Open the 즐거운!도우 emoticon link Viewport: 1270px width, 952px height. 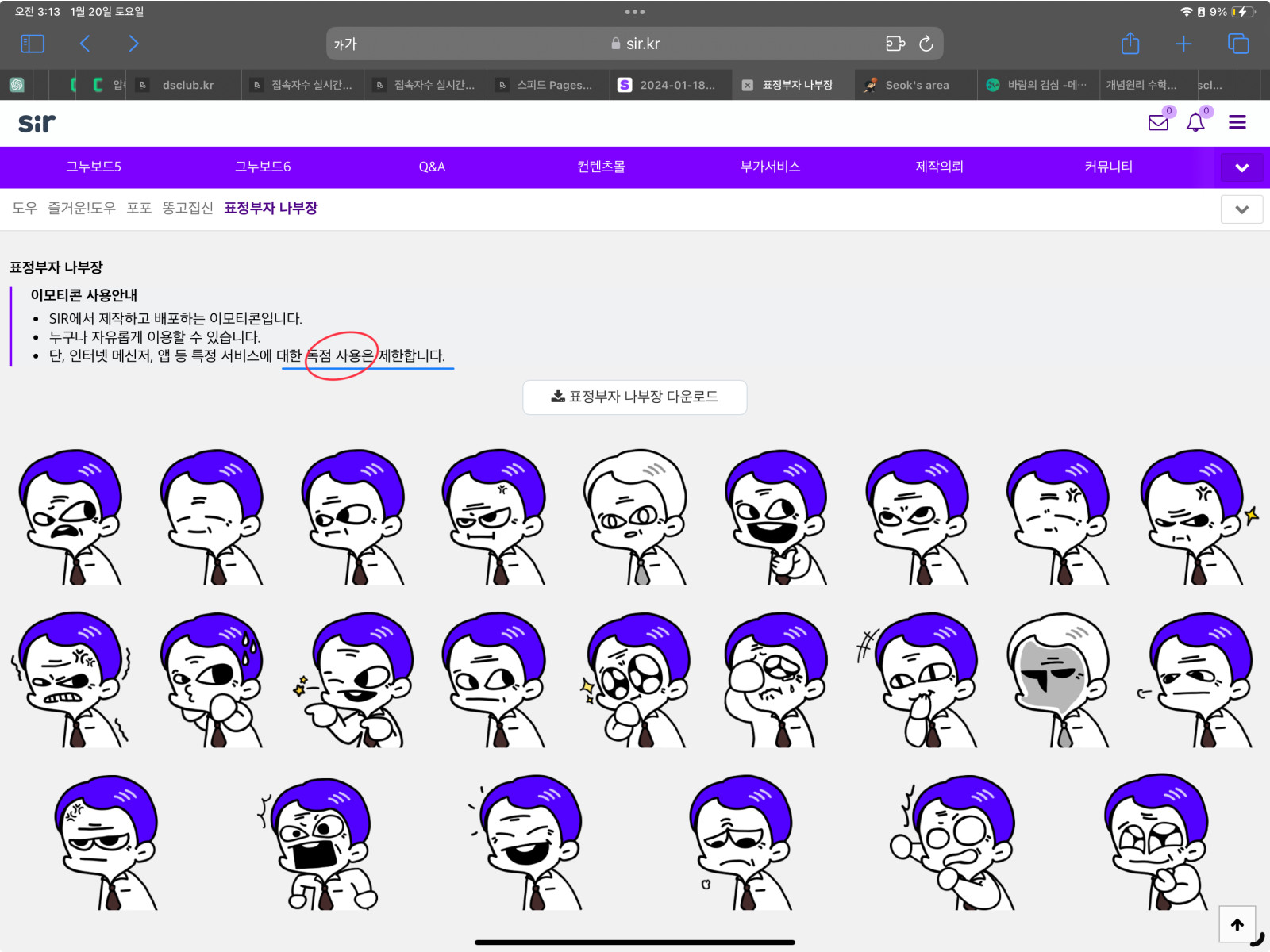[81, 208]
